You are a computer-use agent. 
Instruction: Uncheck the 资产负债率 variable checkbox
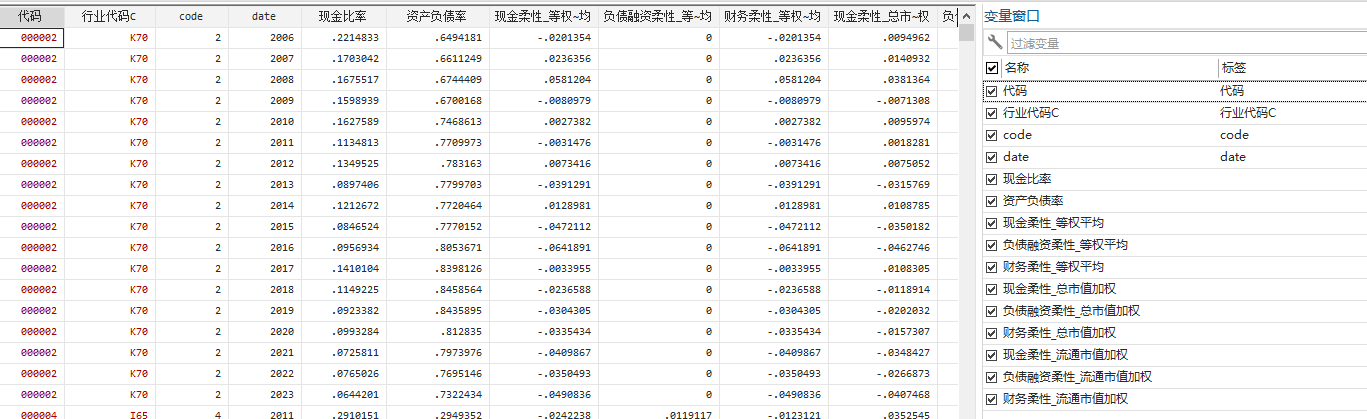point(992,201)
